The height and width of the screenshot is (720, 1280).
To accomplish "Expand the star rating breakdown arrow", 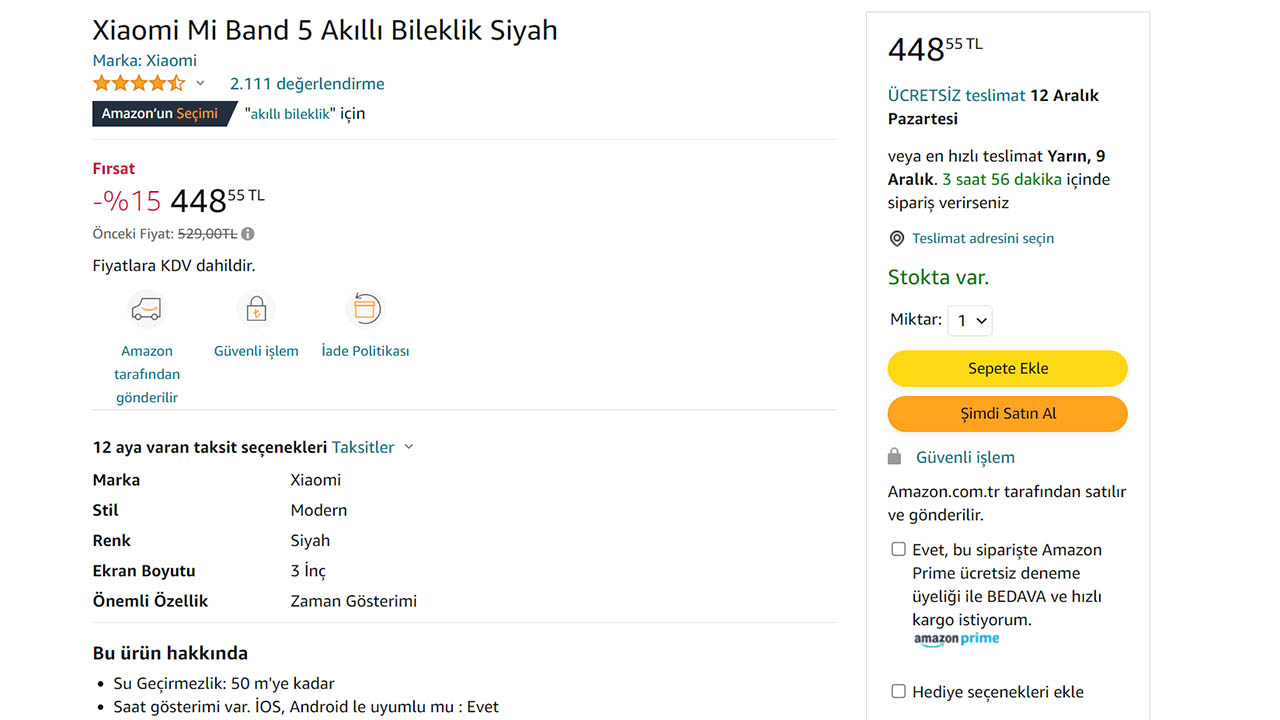I will [200, 83].
